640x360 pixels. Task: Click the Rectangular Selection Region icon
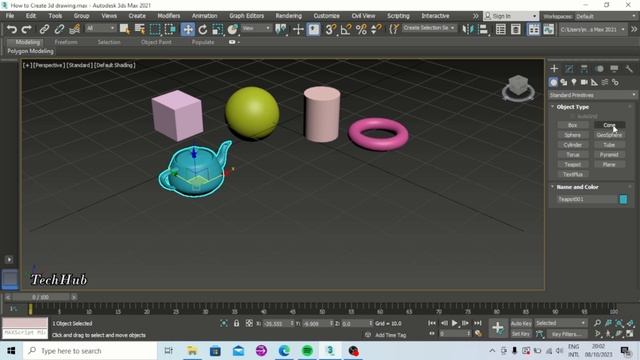(155, 29)
